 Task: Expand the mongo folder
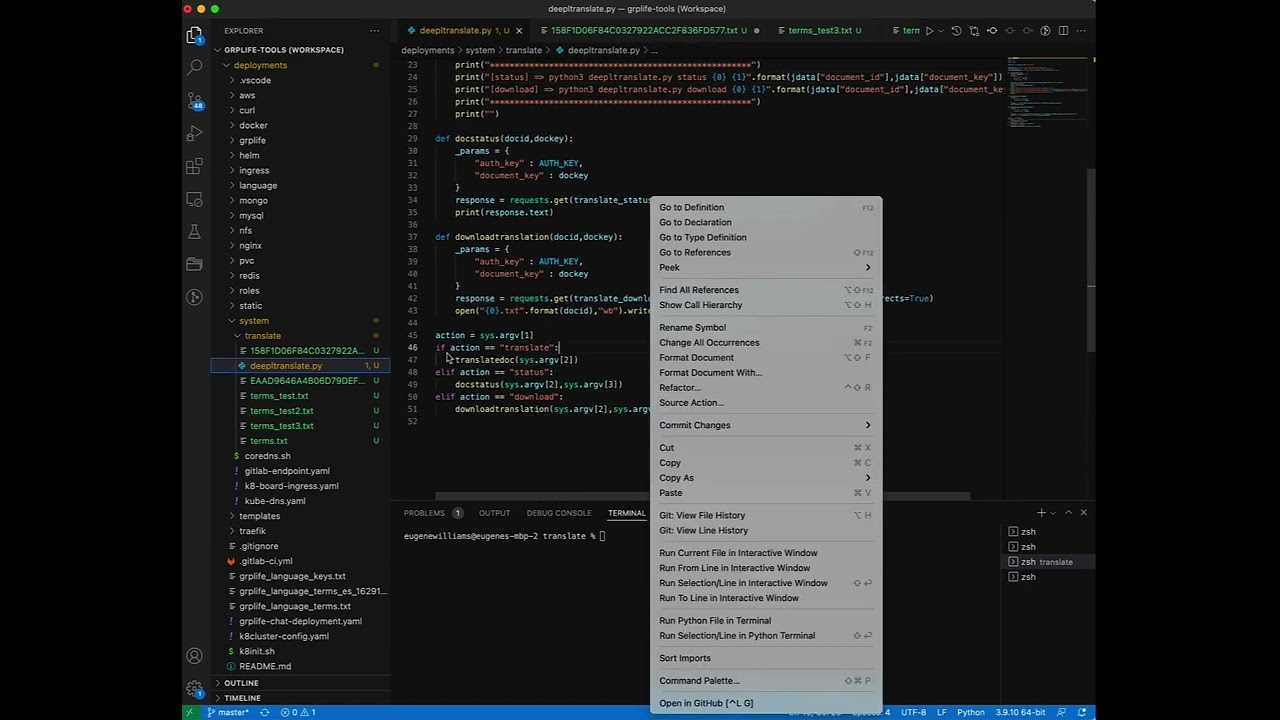coord(300,201)
